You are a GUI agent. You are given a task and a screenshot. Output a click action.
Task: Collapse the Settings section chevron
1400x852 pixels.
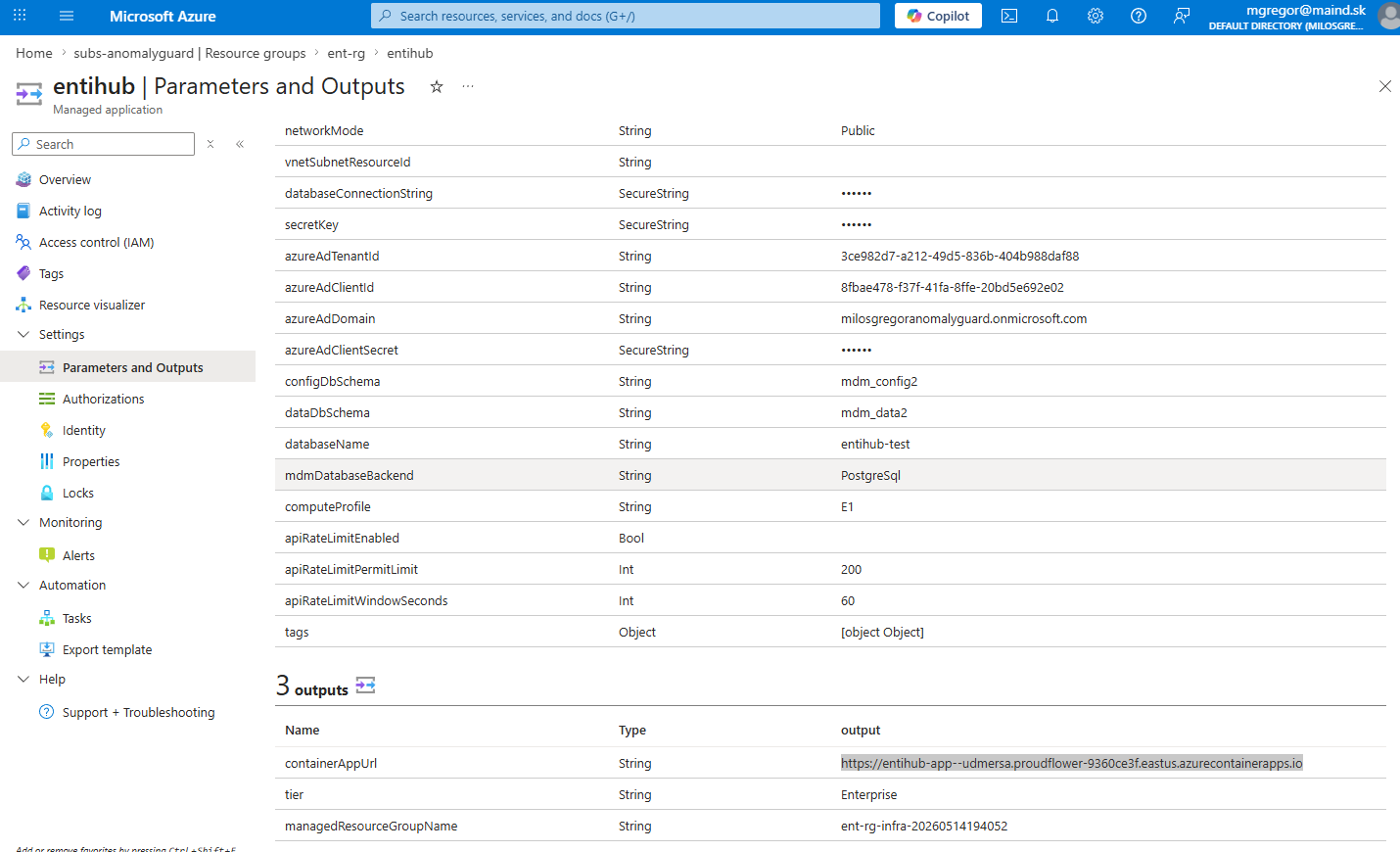[x=23, y=334]
